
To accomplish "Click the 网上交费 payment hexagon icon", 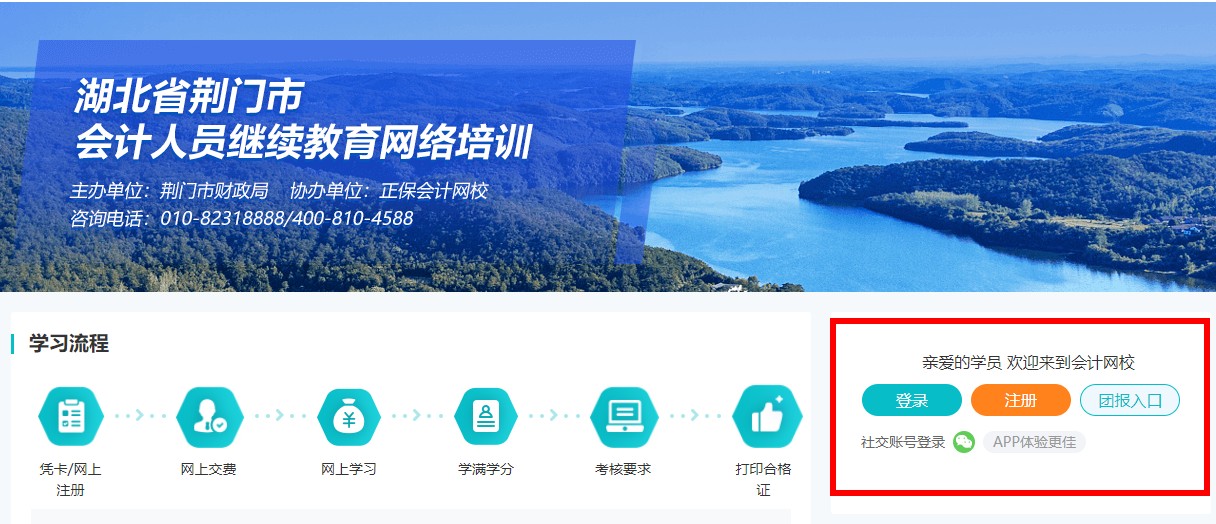I will point(210,417).
